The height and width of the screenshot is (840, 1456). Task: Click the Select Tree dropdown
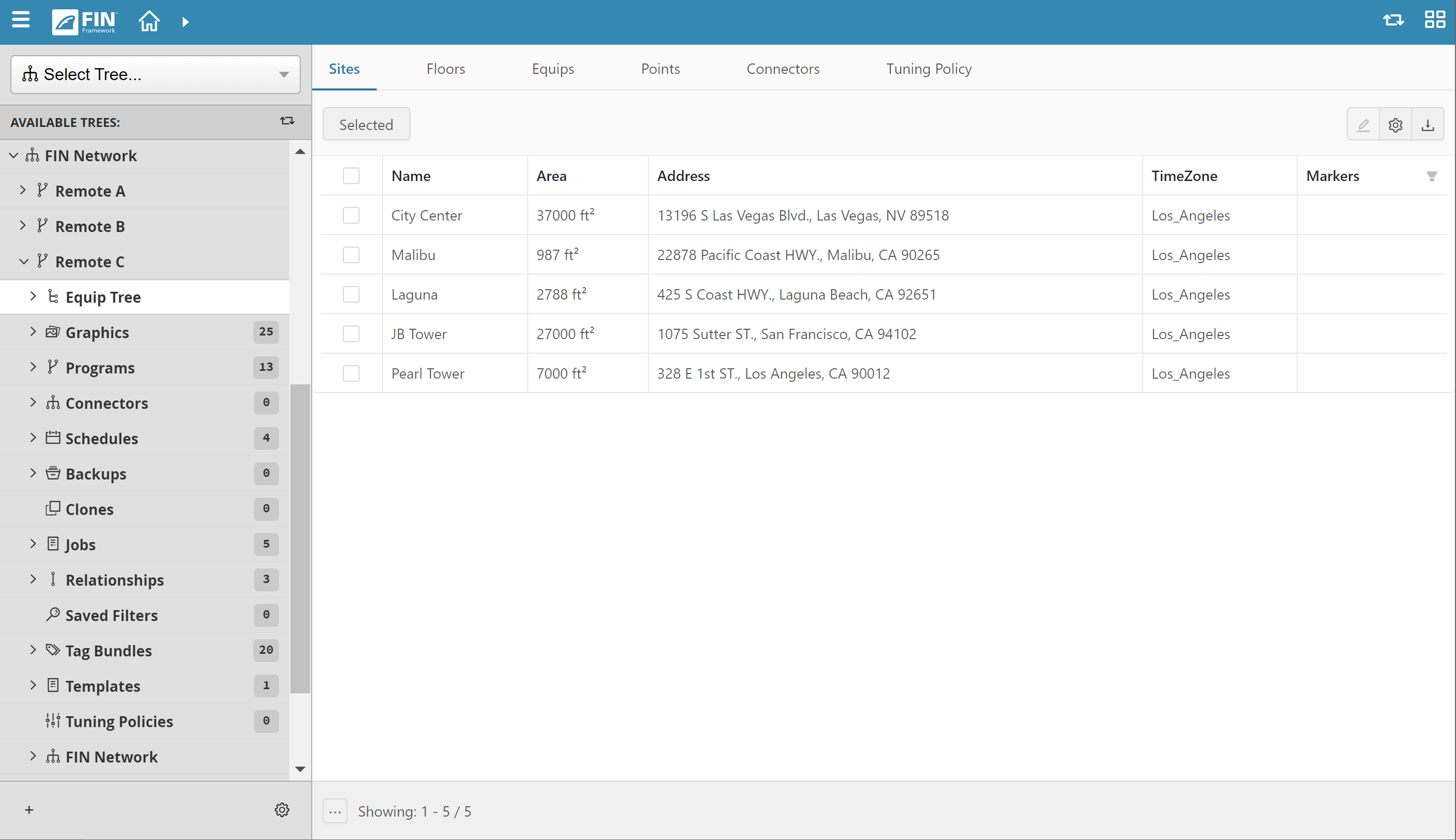coord(155,74)
